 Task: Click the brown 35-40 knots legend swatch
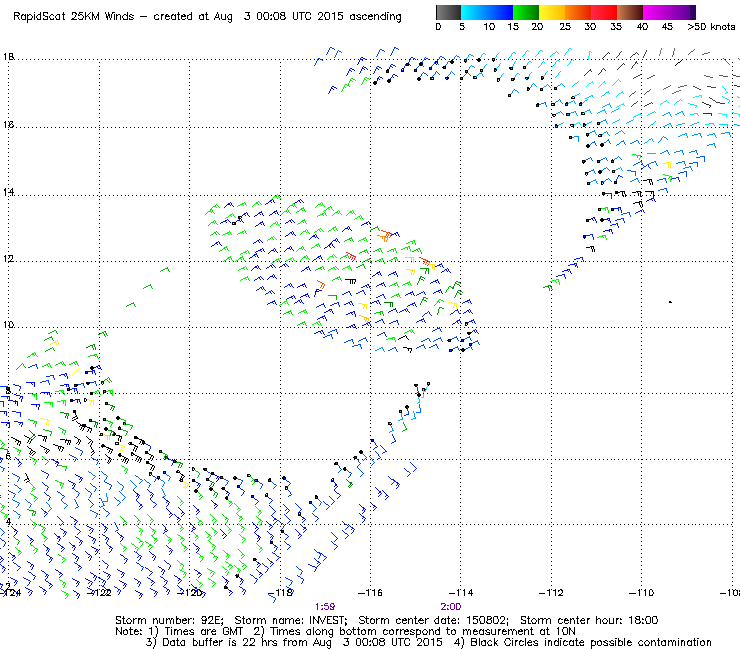click(630, 12)
